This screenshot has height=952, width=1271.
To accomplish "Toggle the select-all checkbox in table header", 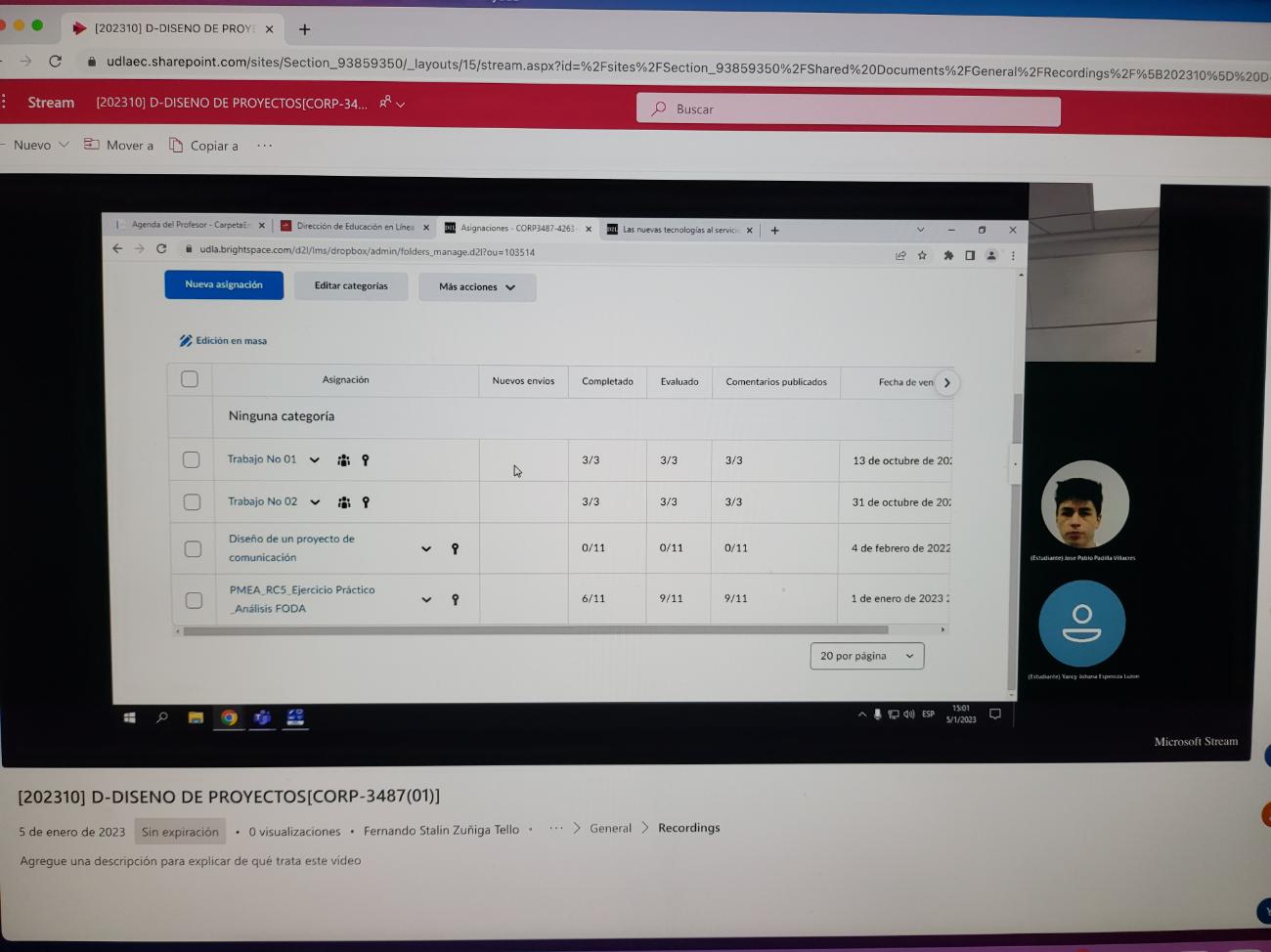I will [x=190, y=379].
